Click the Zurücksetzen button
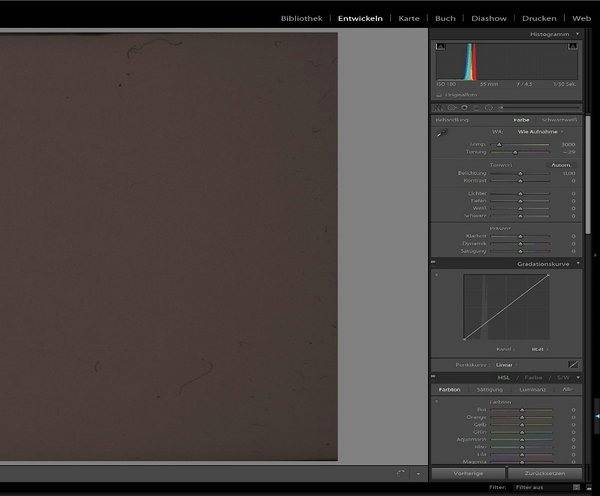The width and height of the screenshot is (600, 496). pos(545,473)
